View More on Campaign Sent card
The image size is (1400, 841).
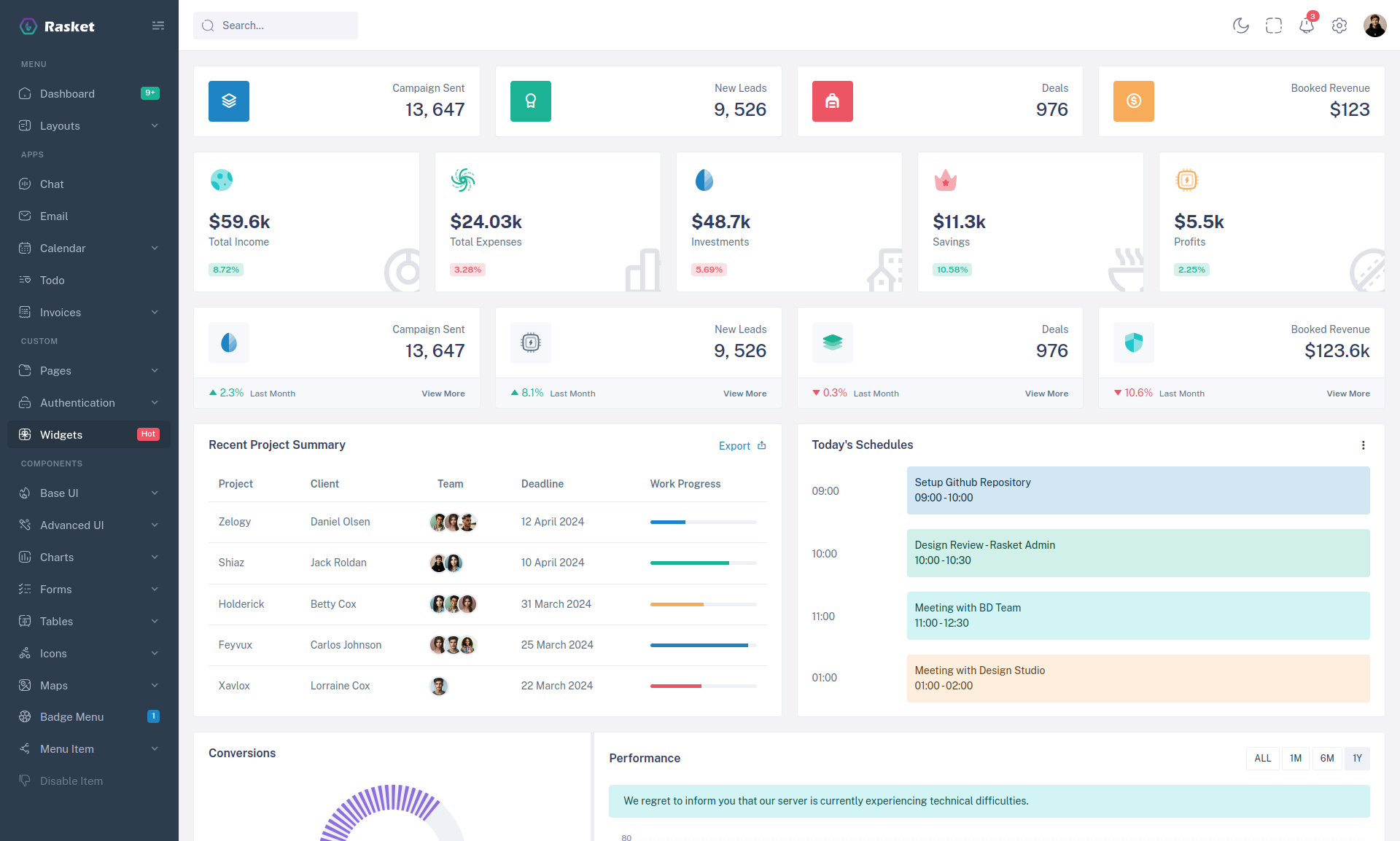point(443,394)
